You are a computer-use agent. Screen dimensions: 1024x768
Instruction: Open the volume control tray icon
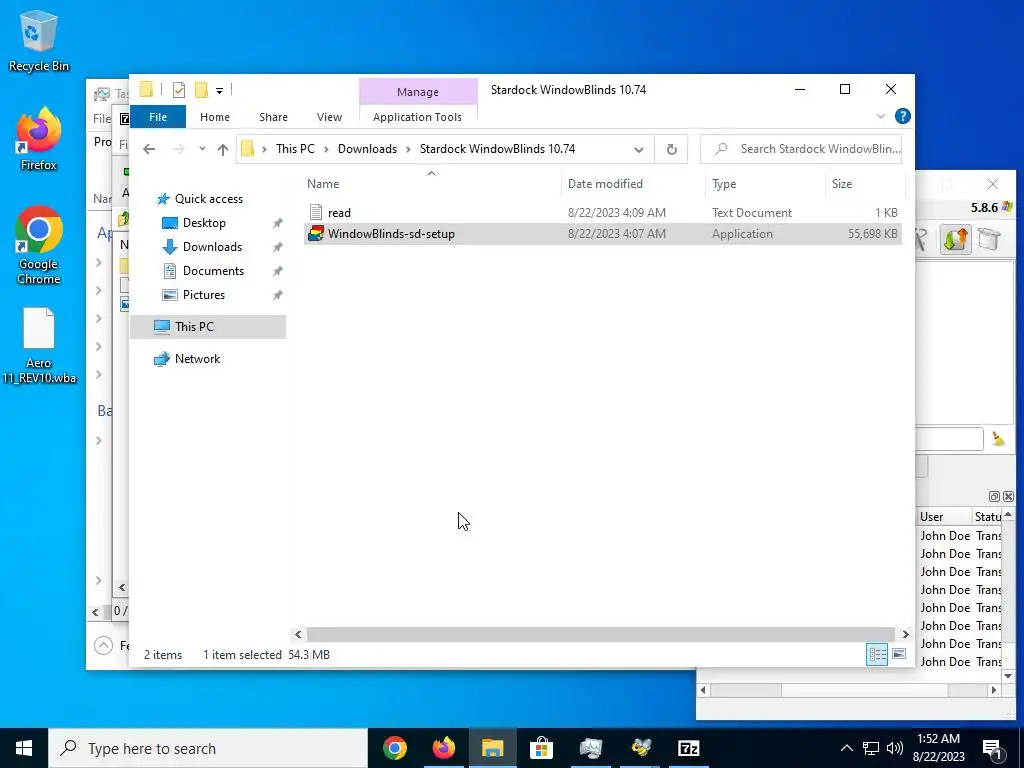[x=895, y=748]
